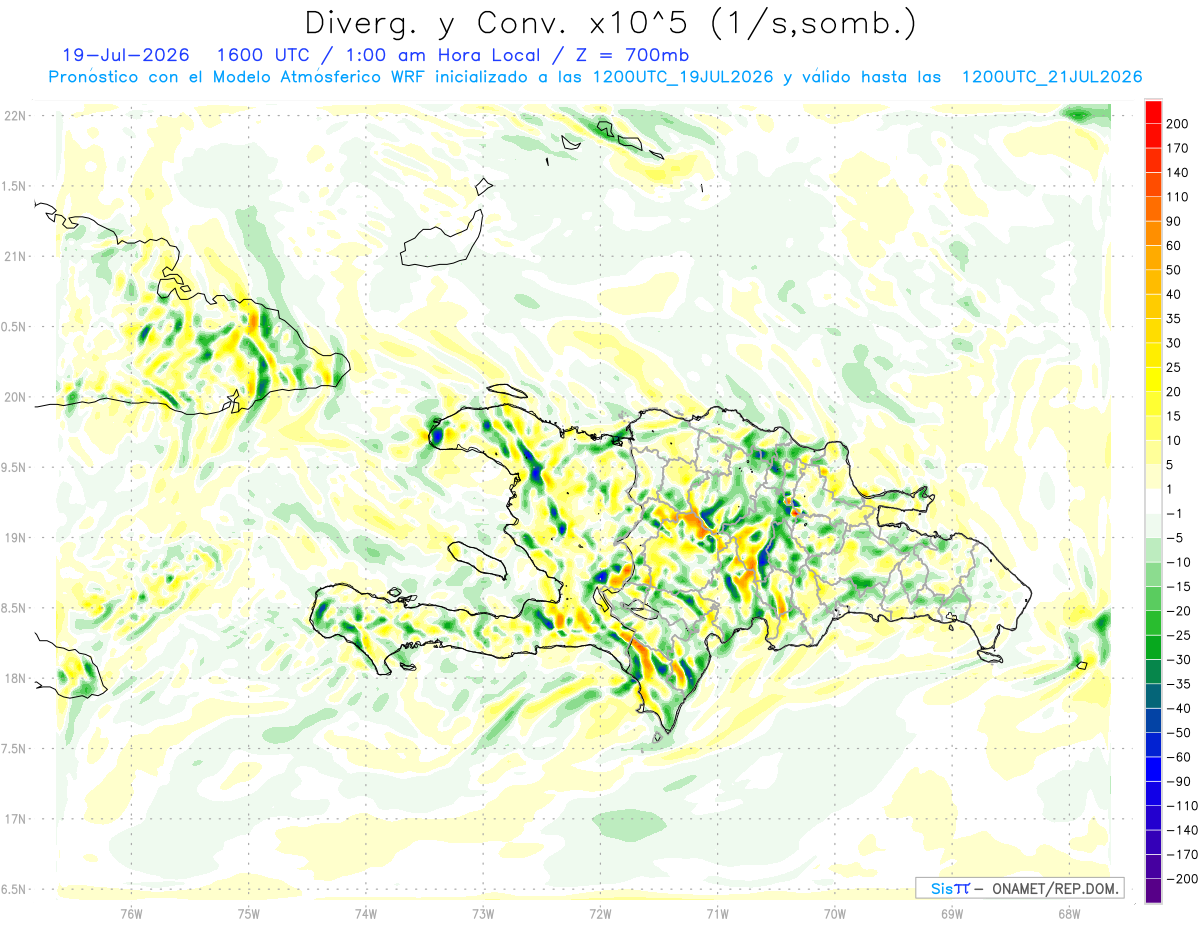Click the "72W" longitude axis label
Image resolution: width=1200 pixels, height=927 pixels.
coord(600,913)
